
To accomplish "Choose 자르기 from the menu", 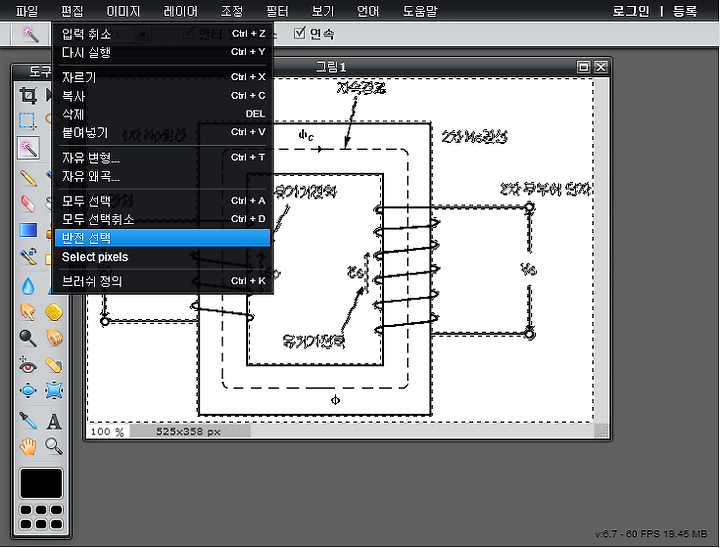I will (163, 77).
